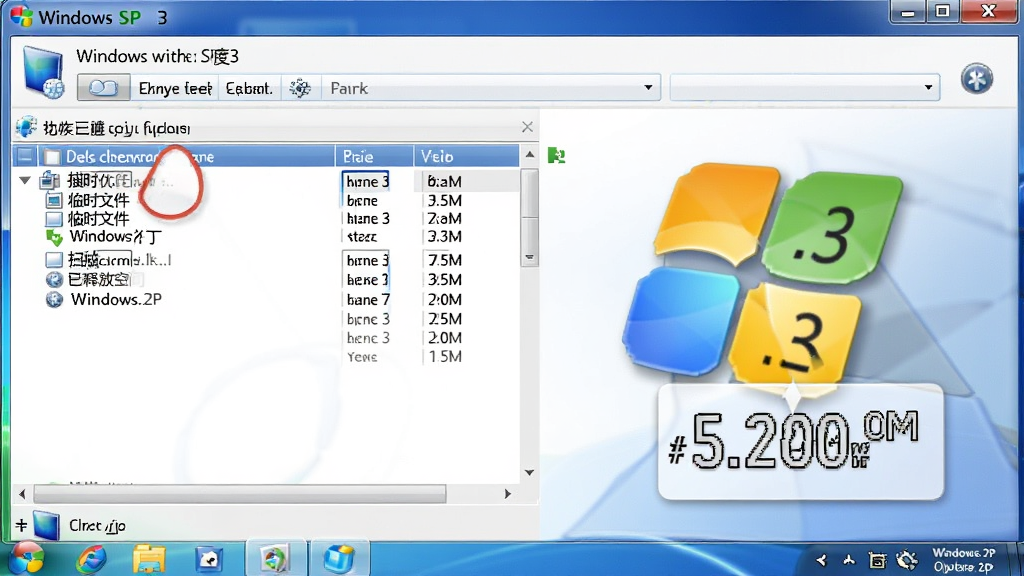This screenshot has width=1024, height=576.
Task: Click the globe icon beside 已释放空间
Action: click(54, 280)
